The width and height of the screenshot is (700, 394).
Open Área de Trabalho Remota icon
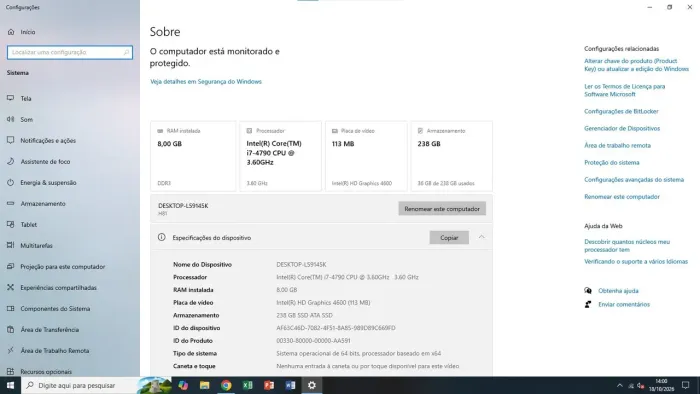click(x=11, y=350)
